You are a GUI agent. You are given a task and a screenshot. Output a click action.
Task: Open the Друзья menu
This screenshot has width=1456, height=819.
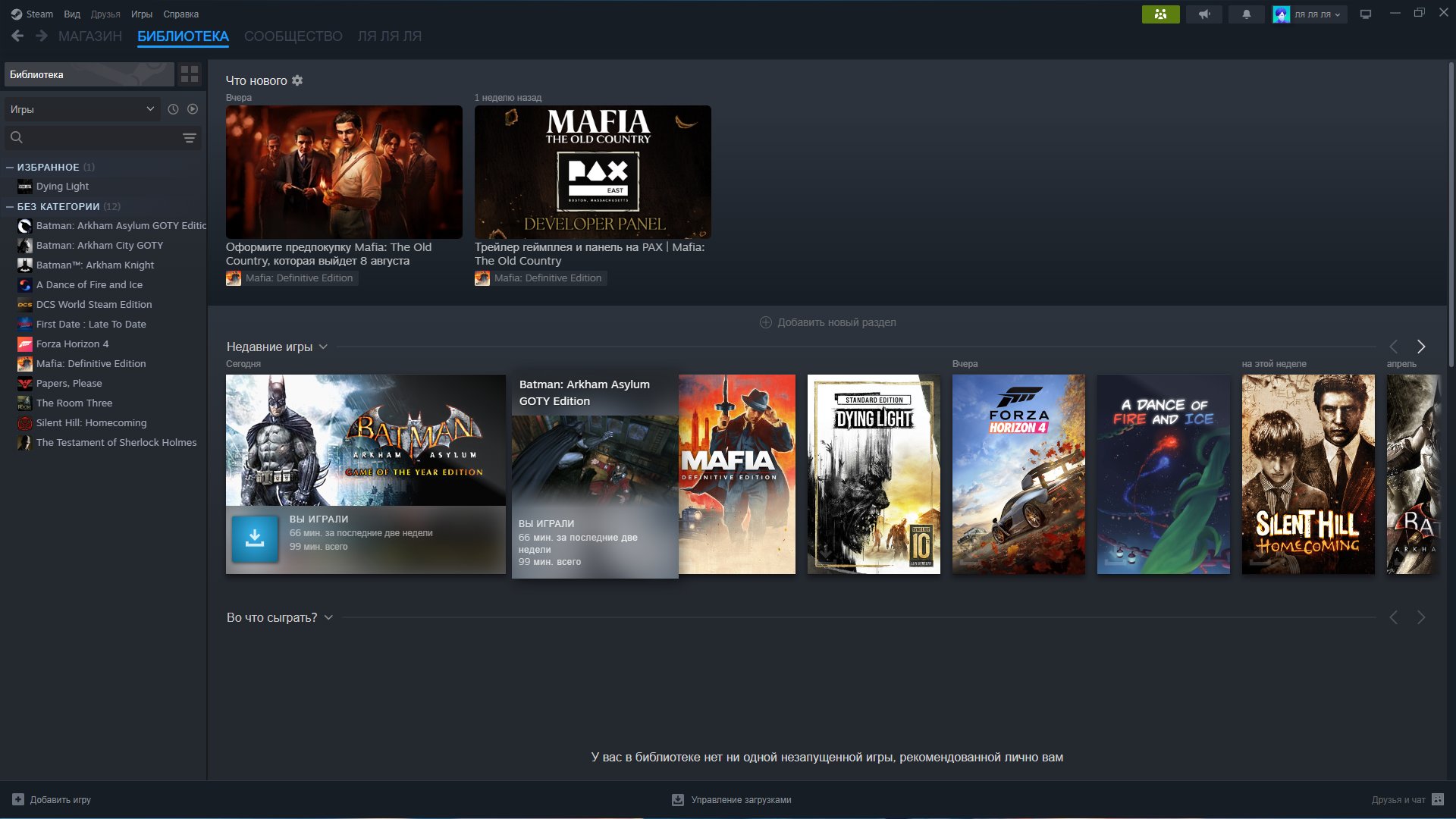click(105, 14)
